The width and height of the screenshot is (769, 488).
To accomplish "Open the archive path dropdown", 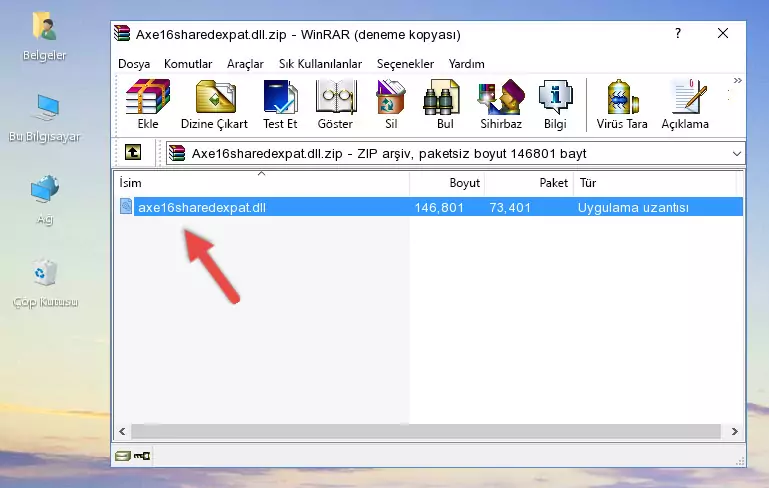I will click(x=737, y=154).
